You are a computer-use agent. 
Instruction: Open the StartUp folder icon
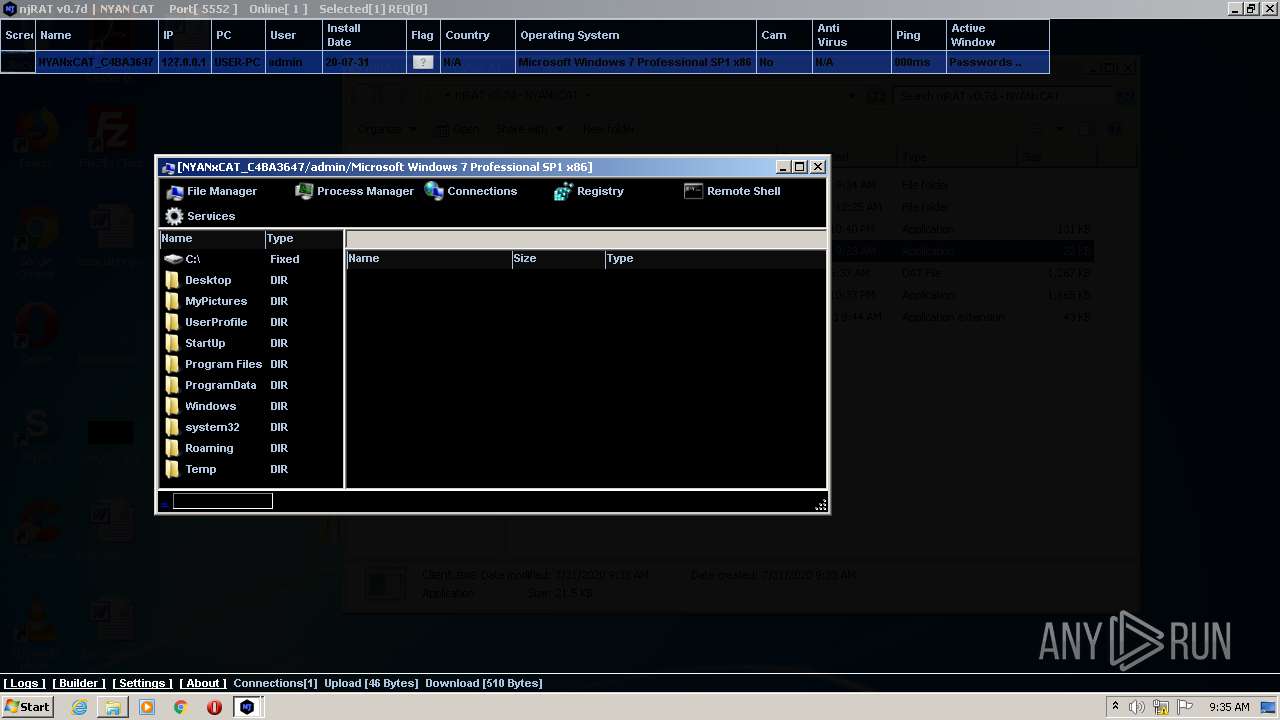[x=173, y=343]
